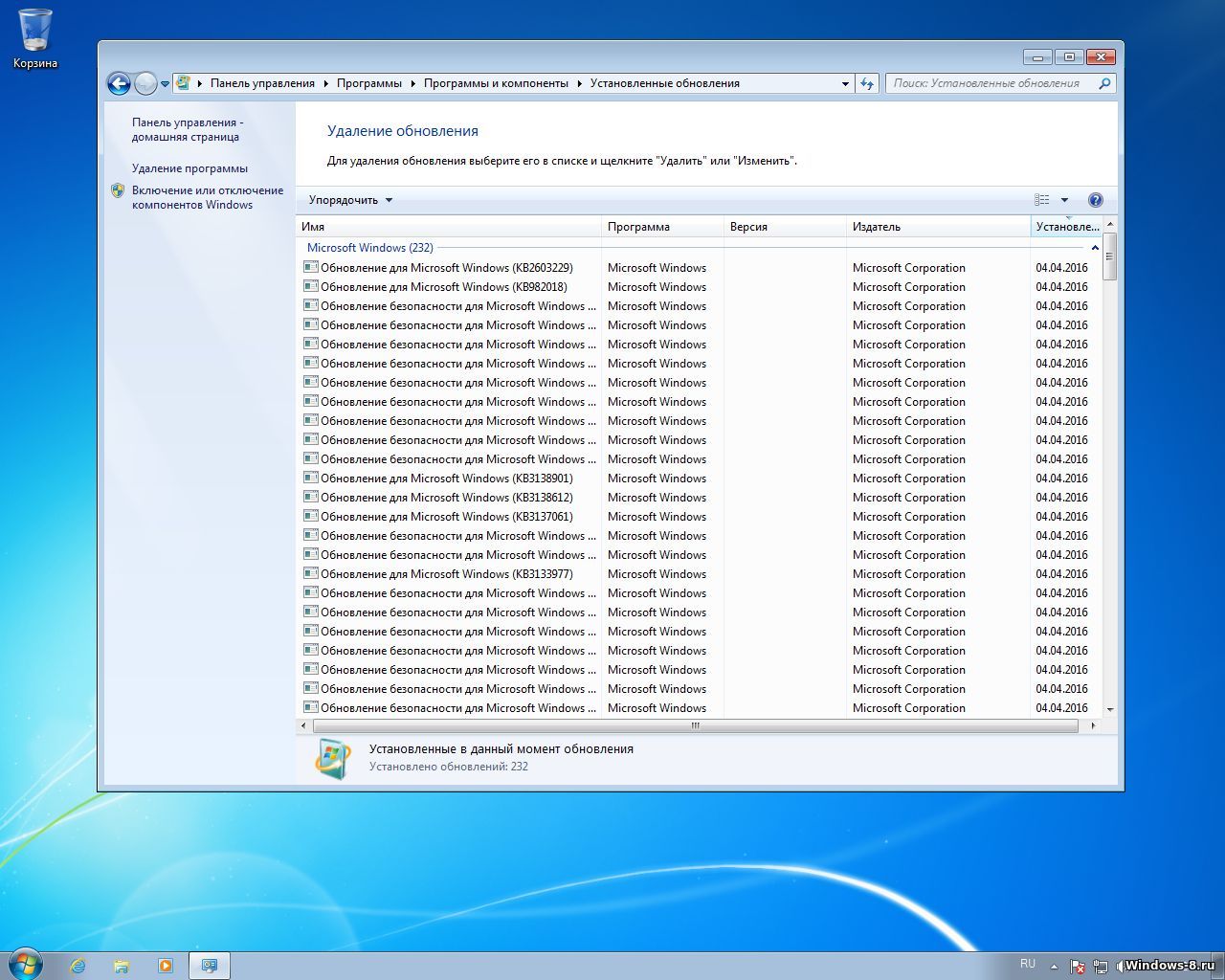
Task: Click the 'Панель управления' breadcrumb
Action: (x=262, y=83)
